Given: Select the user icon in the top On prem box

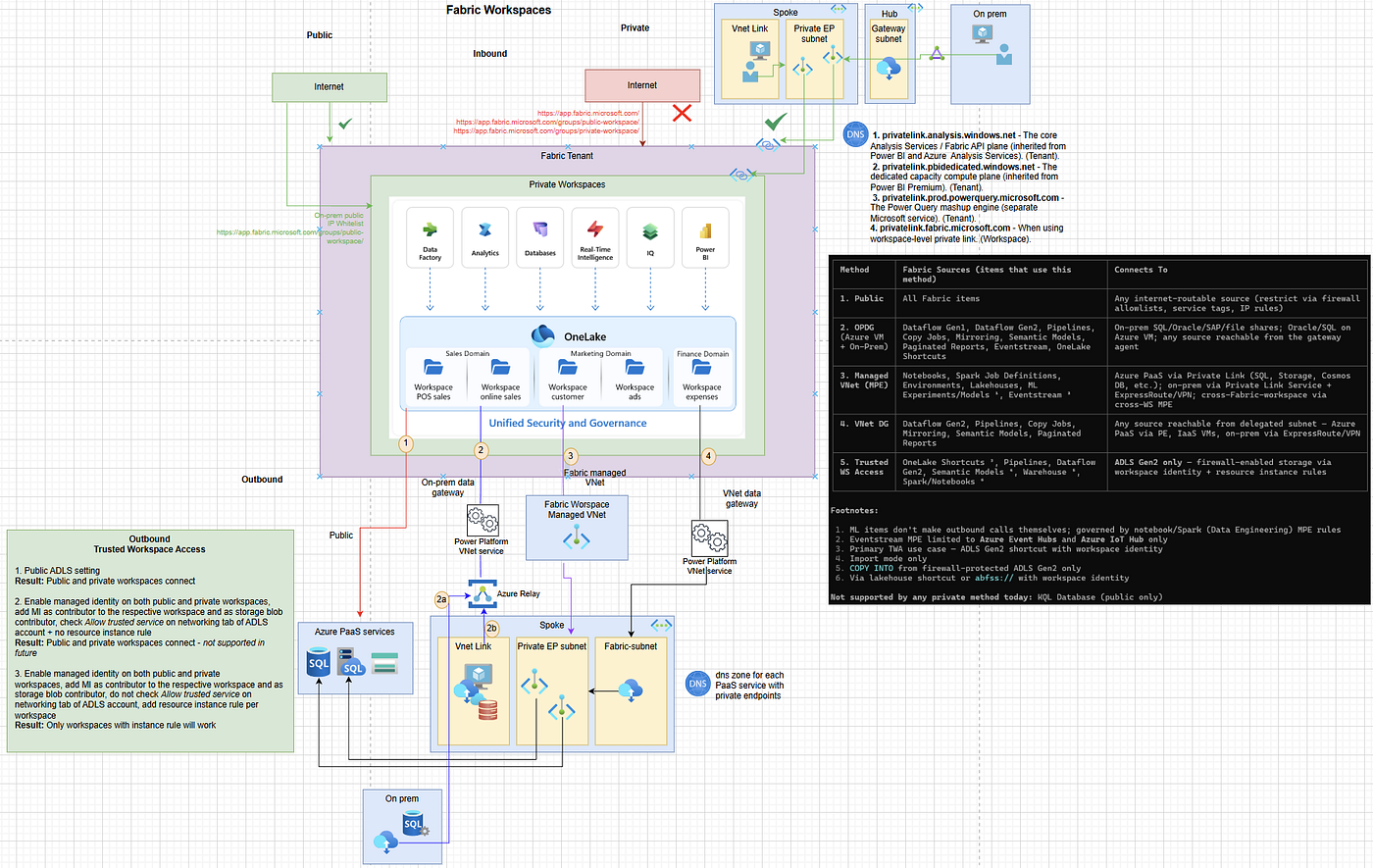Looking at the screenshot, I should pos(1003,54).
